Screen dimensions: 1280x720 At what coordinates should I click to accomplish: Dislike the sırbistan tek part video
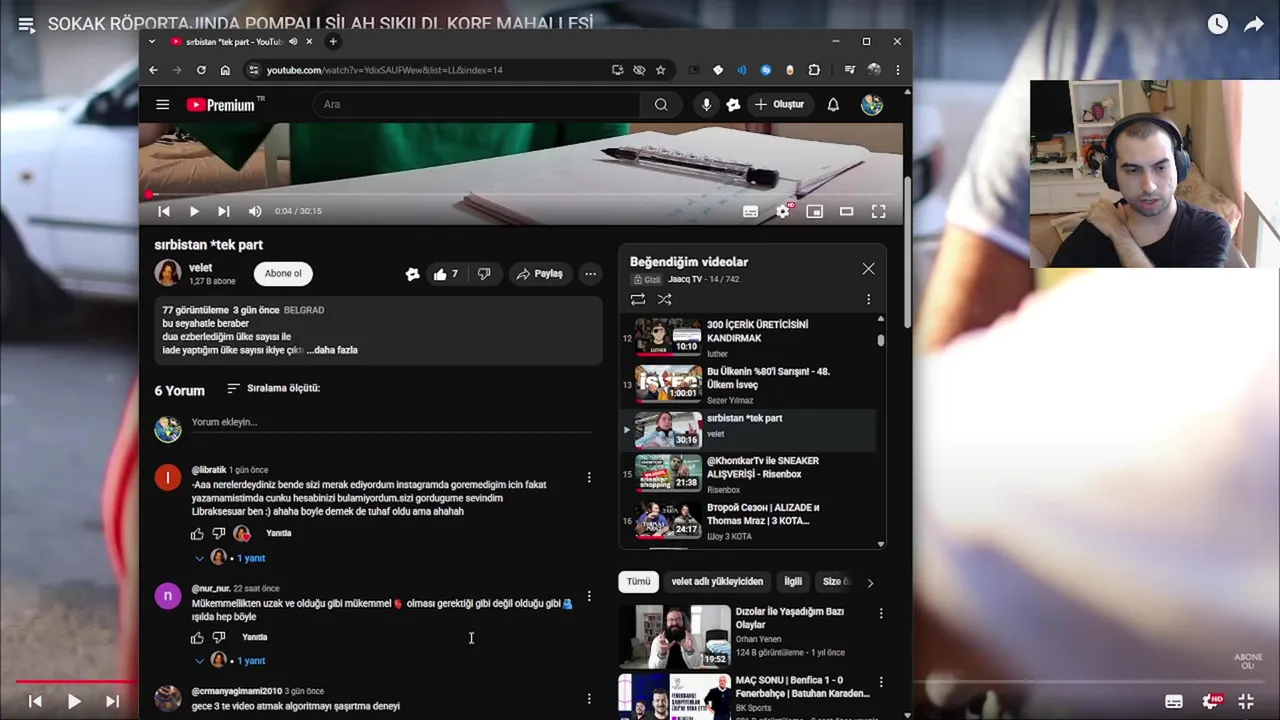click(x=484, y=274)
